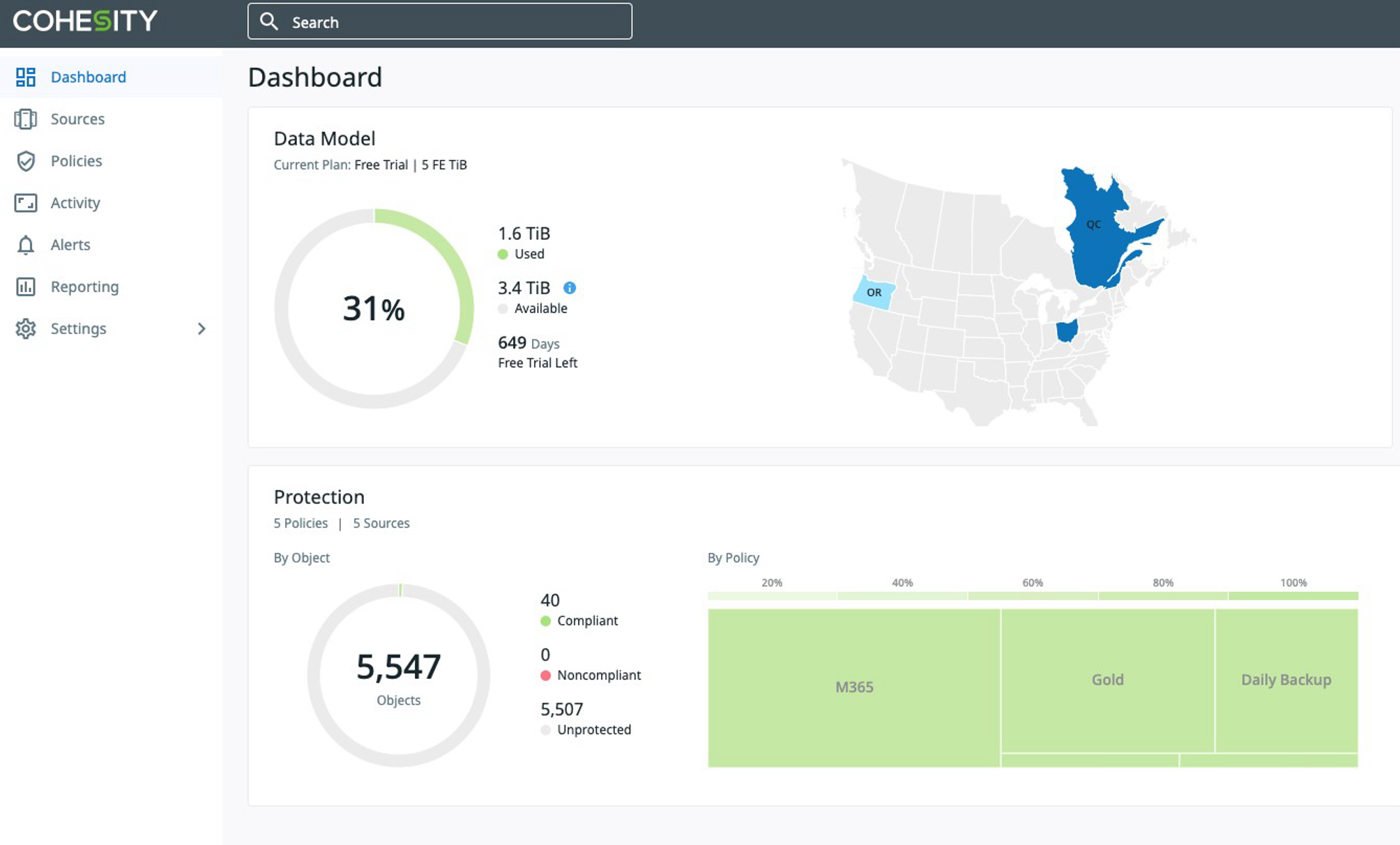This screenshot has height=845, width=1400.
Task: Click the Dashboard grid icon in sidebar
Action: pyautogui.click(x=26, y=77)
